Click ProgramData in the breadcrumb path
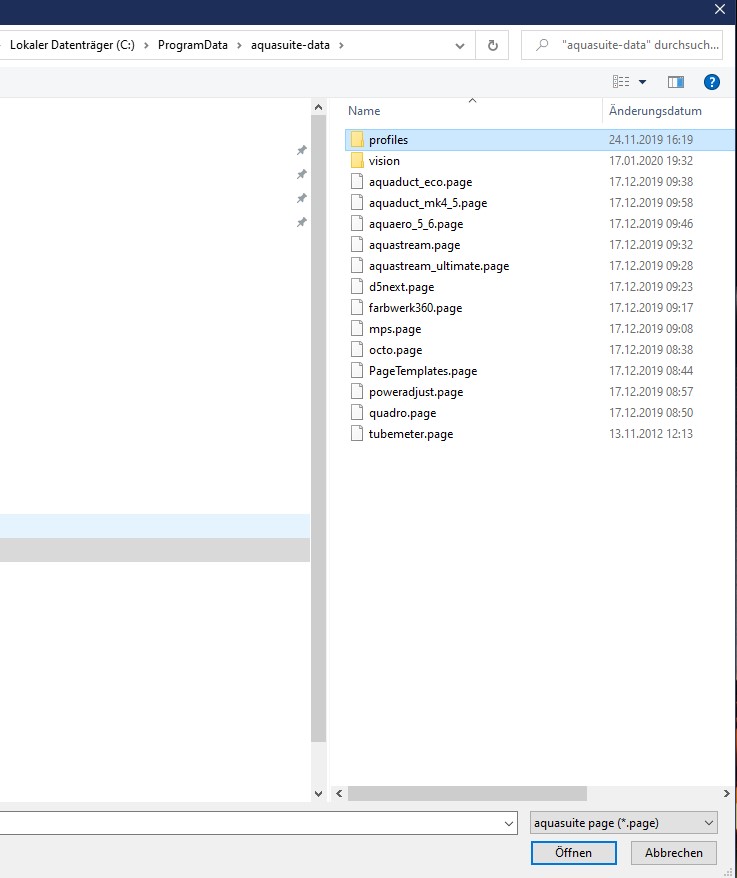737x878 pixels. click(192, 45)
